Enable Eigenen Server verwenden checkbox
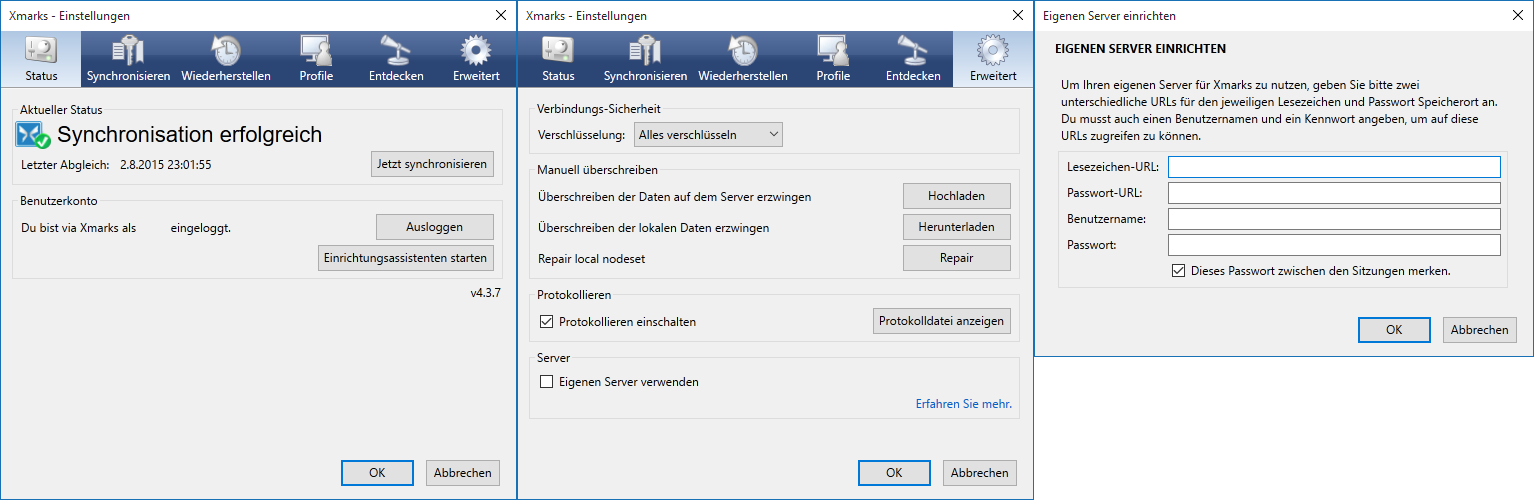The height and width of the screenshot is (500, 1535). [546, 381]
